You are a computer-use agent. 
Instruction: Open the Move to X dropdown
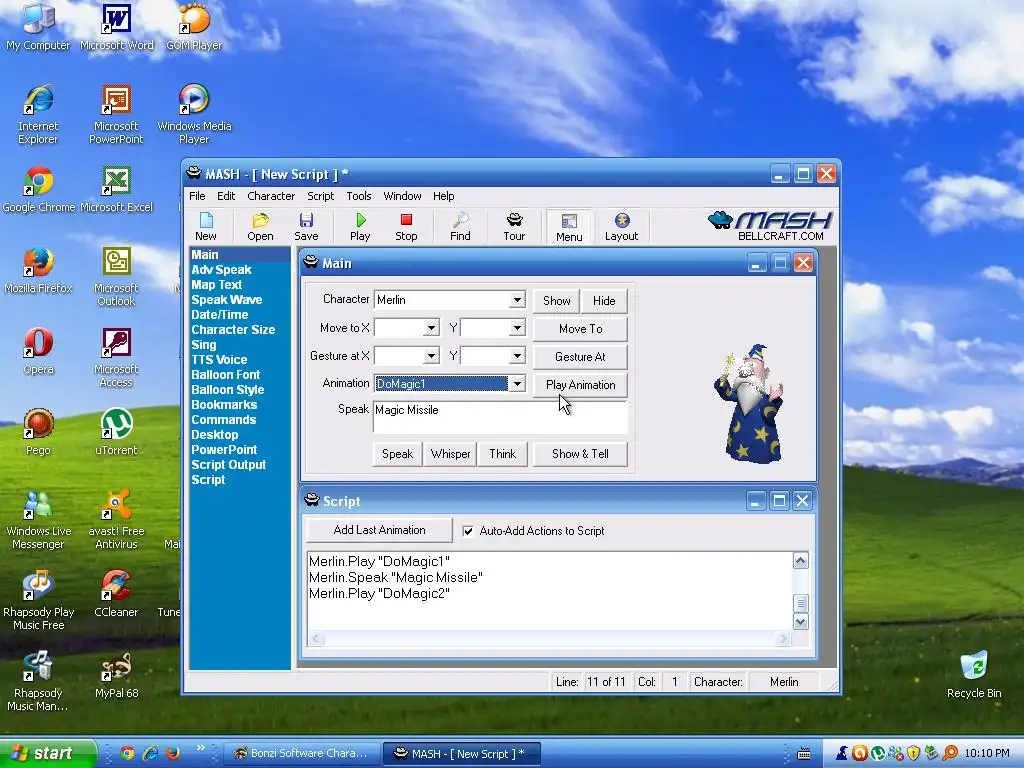coord(431,328)
